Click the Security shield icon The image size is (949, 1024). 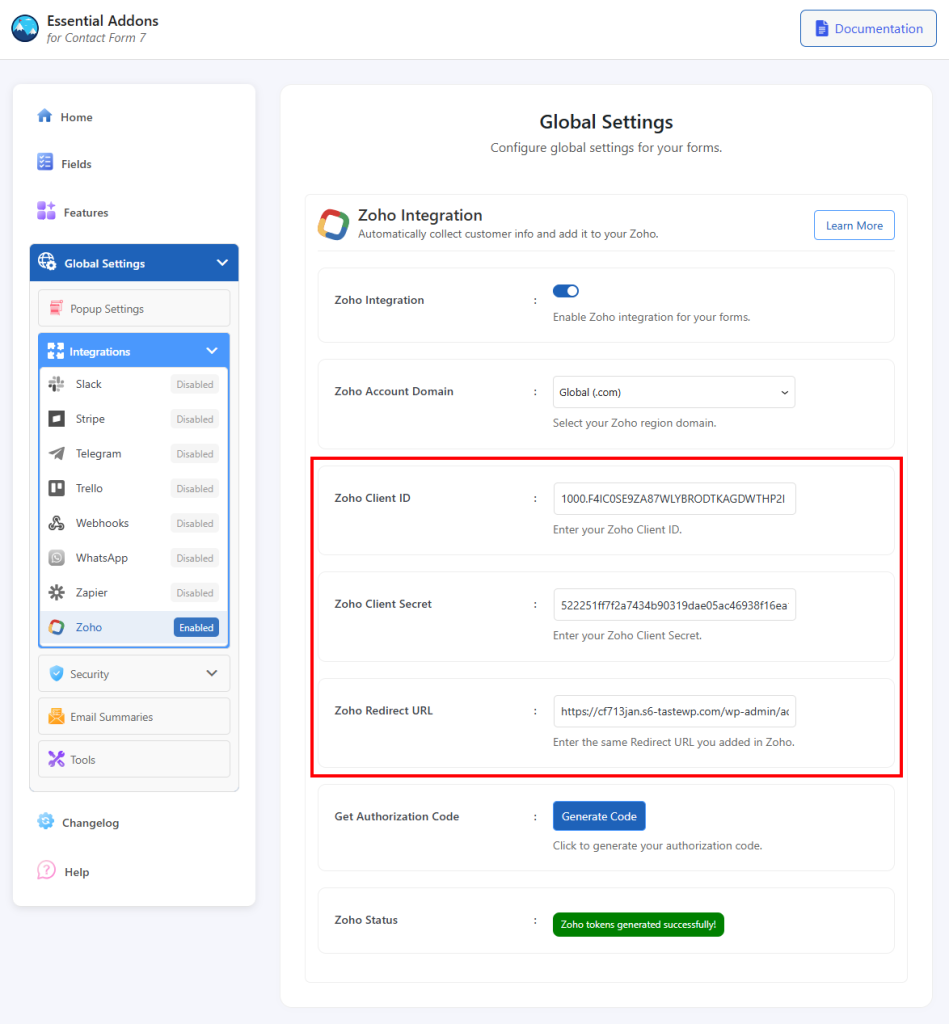pyautogui.click(x=57, y=673)
